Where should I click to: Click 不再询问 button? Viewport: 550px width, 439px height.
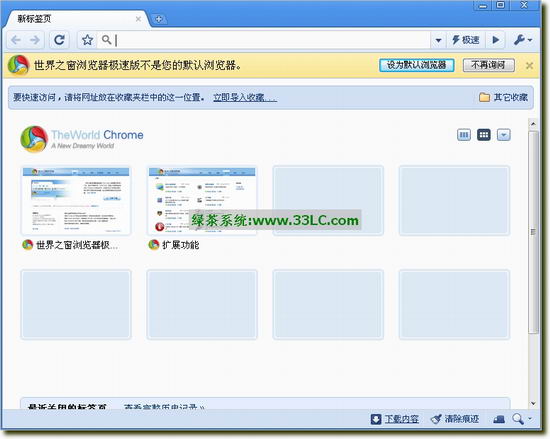click(489, 65)
